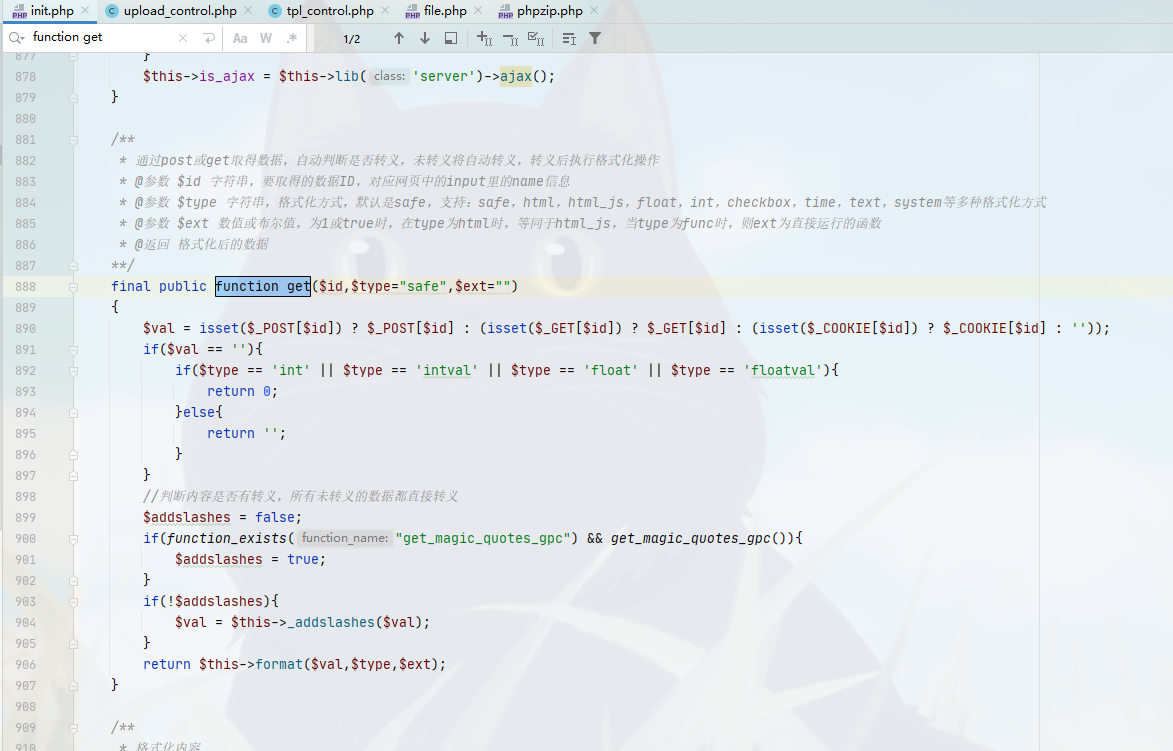Go to previous search occurrence
The width and height of the screenshot is (1173, 751).
(399, 38)
